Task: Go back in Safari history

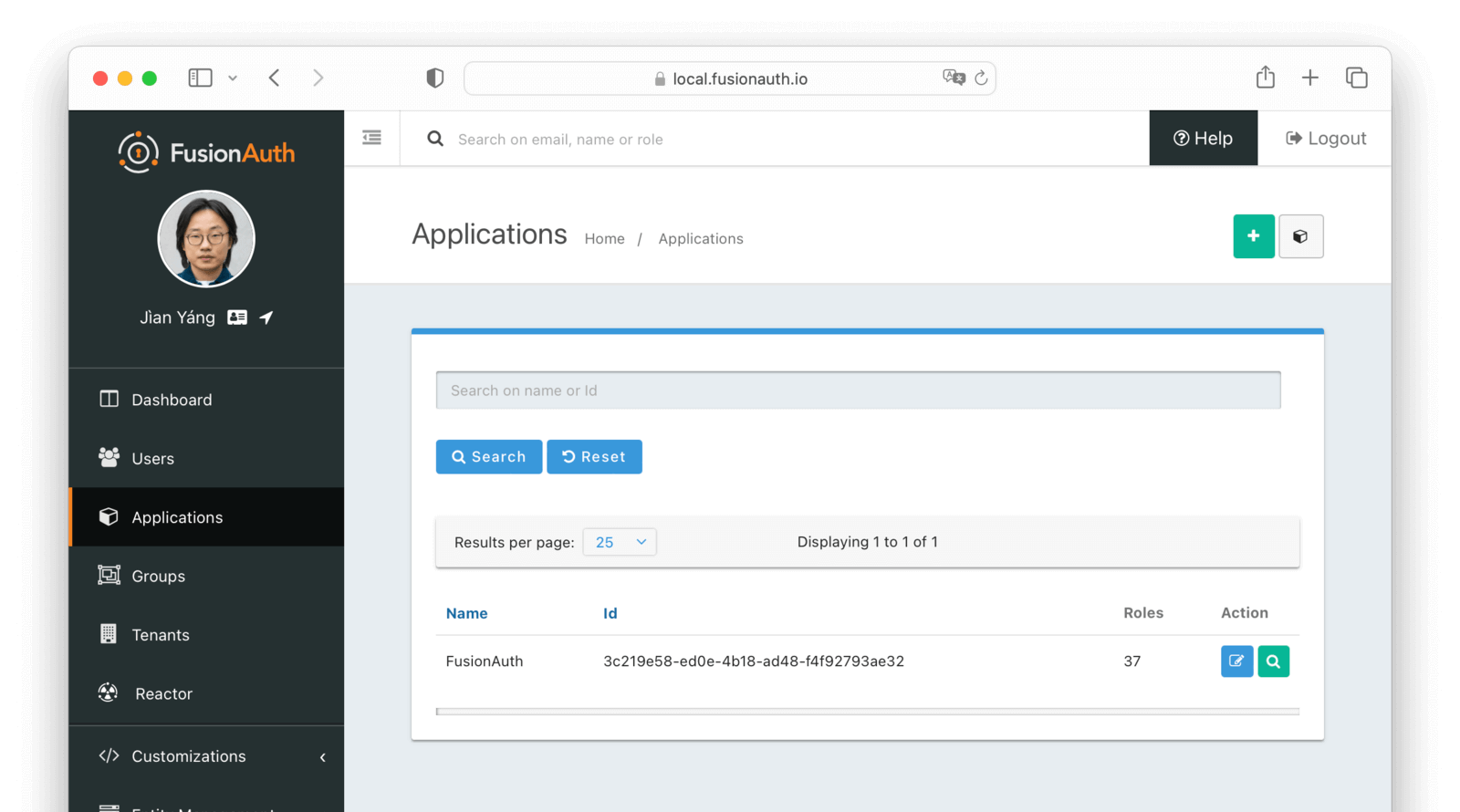Action: 275,78
